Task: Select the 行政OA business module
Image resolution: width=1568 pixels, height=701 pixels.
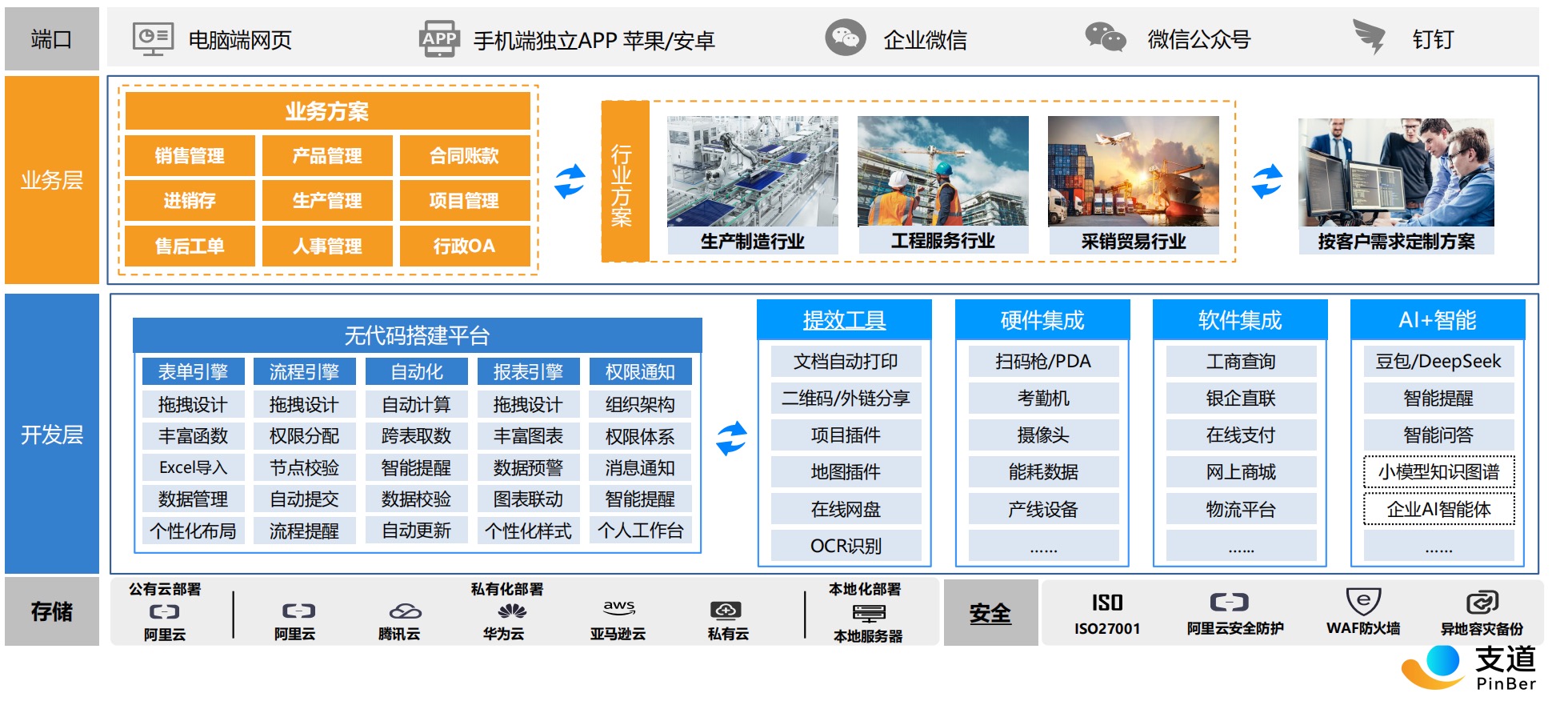Action: click(x=464, y=246)
